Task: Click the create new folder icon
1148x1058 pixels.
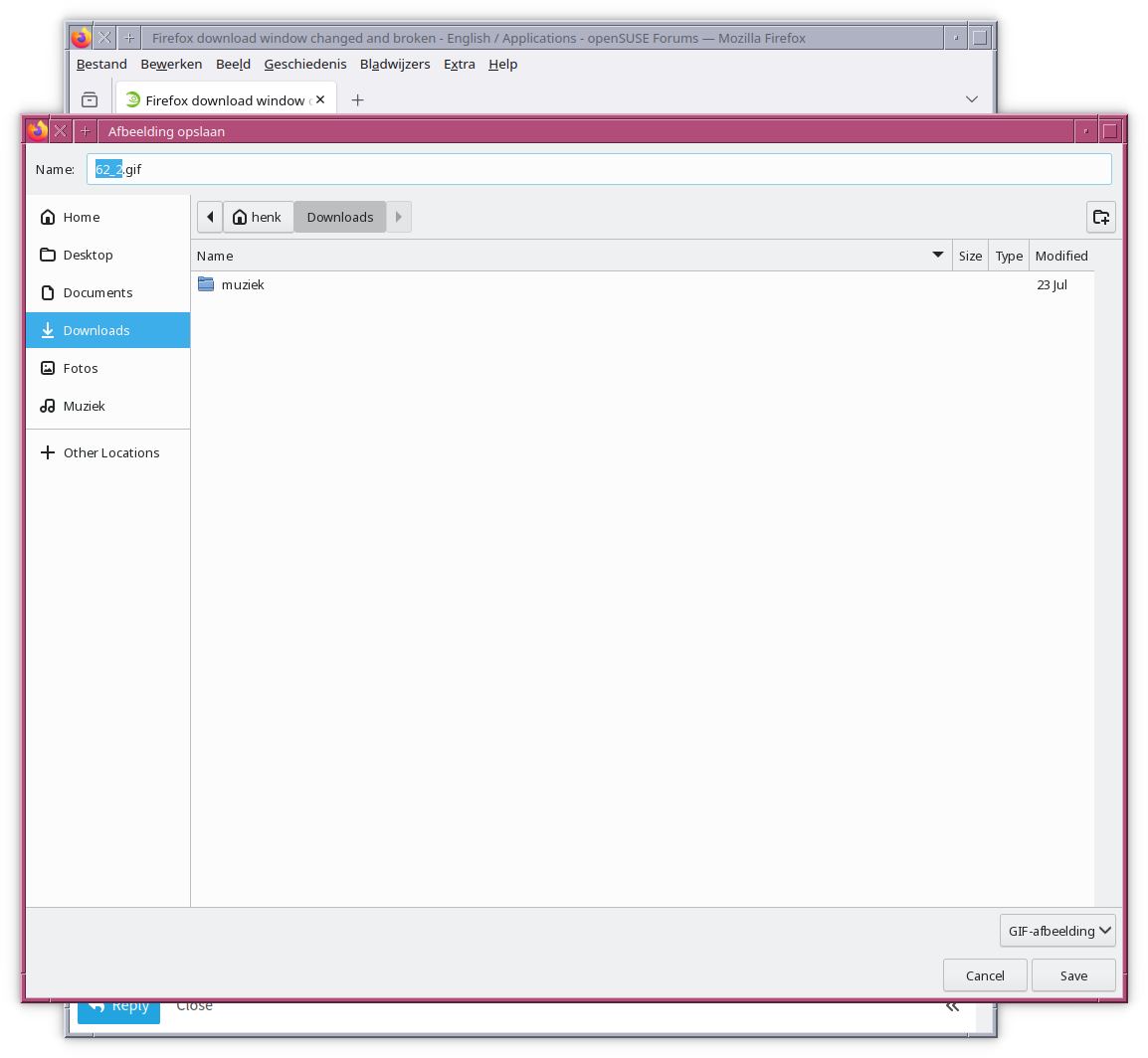Action: click(x=1100, y=218)
